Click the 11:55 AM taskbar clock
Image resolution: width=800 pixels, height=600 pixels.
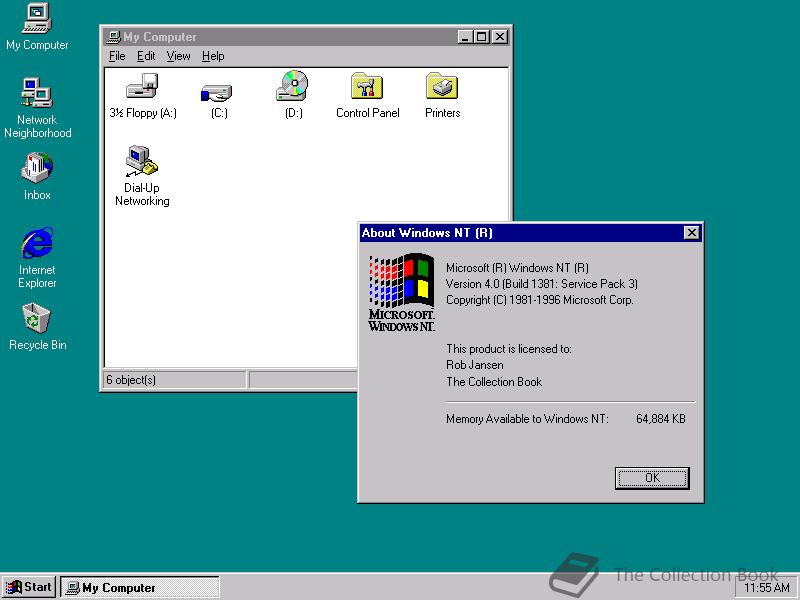[x=766, y=588]
